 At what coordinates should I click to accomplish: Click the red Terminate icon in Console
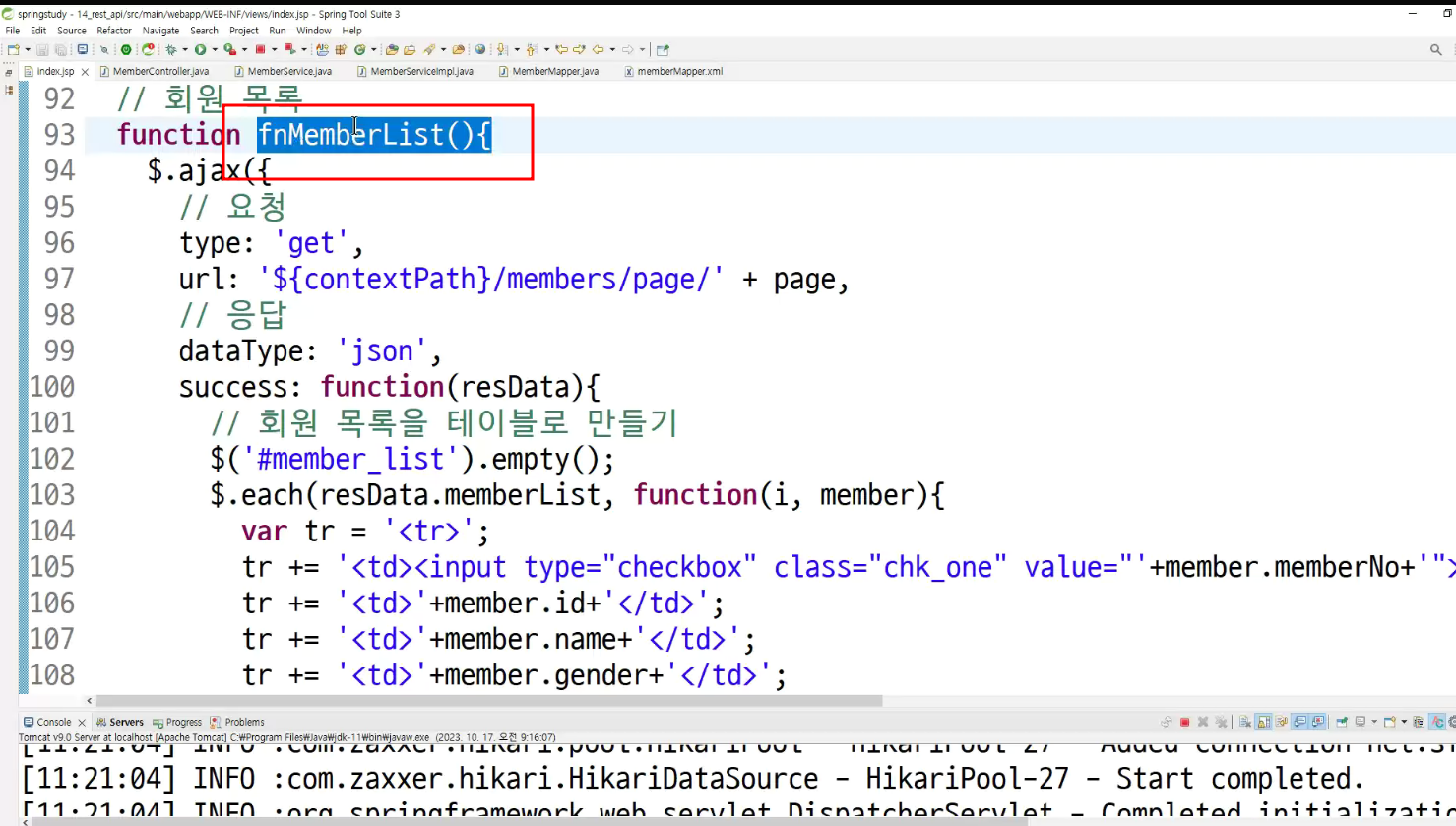coord(1184,722)
